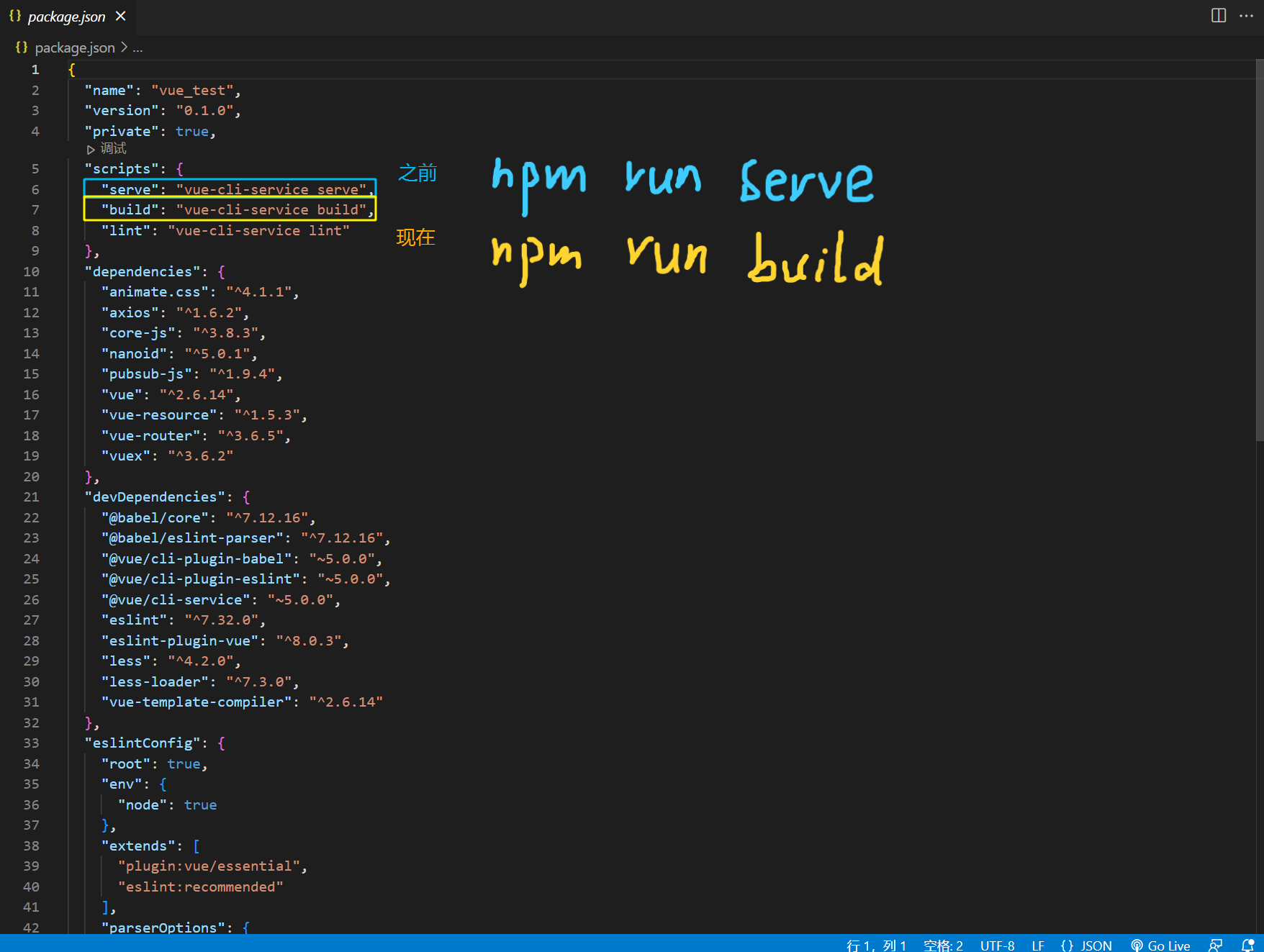Click line number 21 in gutter
Viewport: 1264px width, 952px height.
pos(31,497)
